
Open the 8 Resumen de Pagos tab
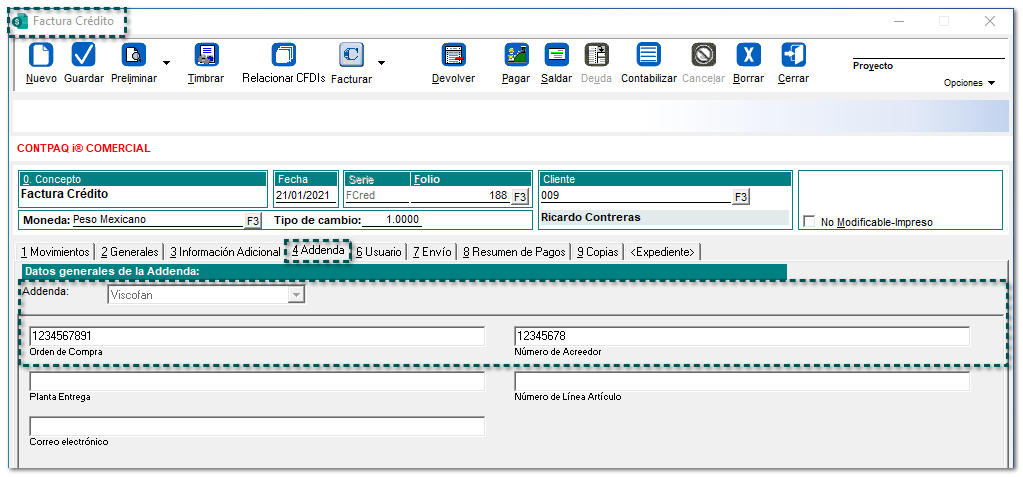click(514, 252)
